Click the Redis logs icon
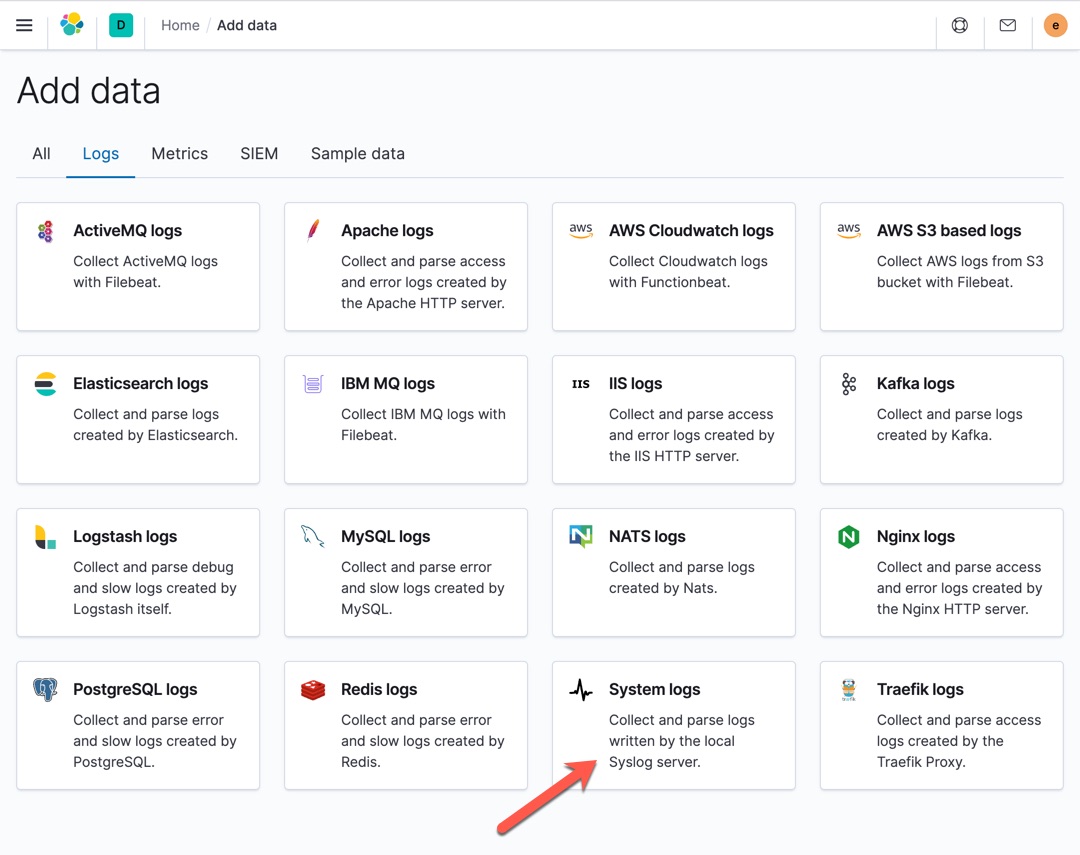Image resolution: width=1080 pixels, height=855 pixels. coord(313,690)
